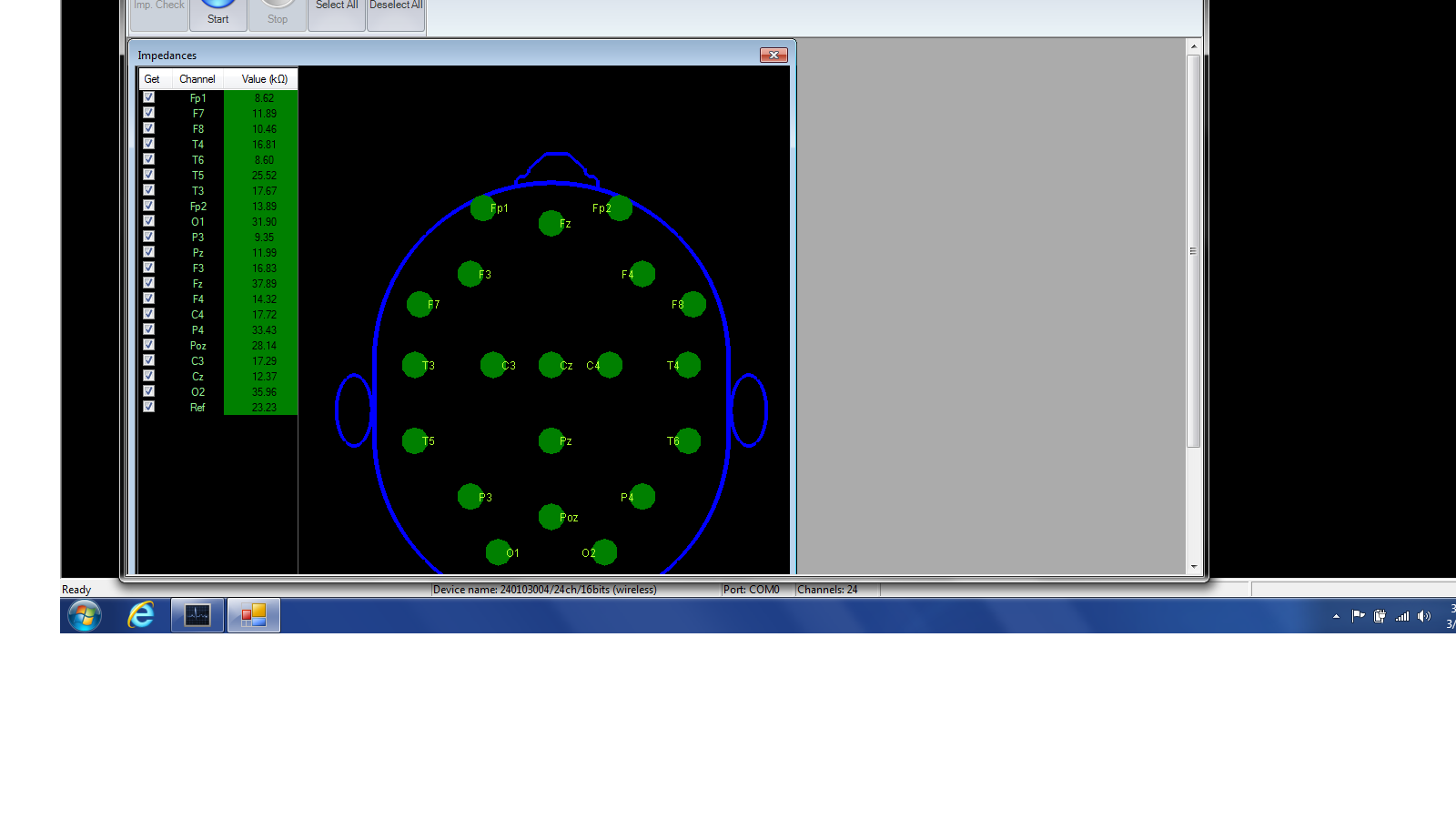The height and width of the screenshot is (819, 1456).
Task: Toggle the O1 channel Get checkbox
Action: coord(149,221)
